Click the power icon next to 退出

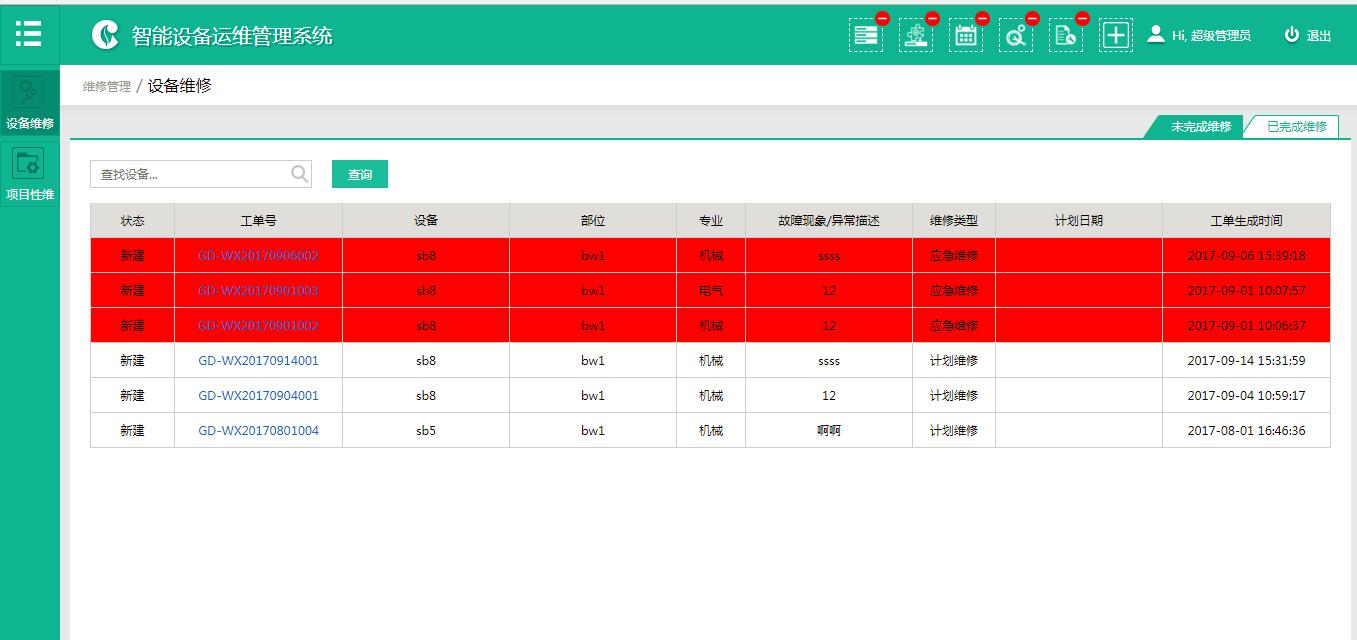(x=1292, y=35)
